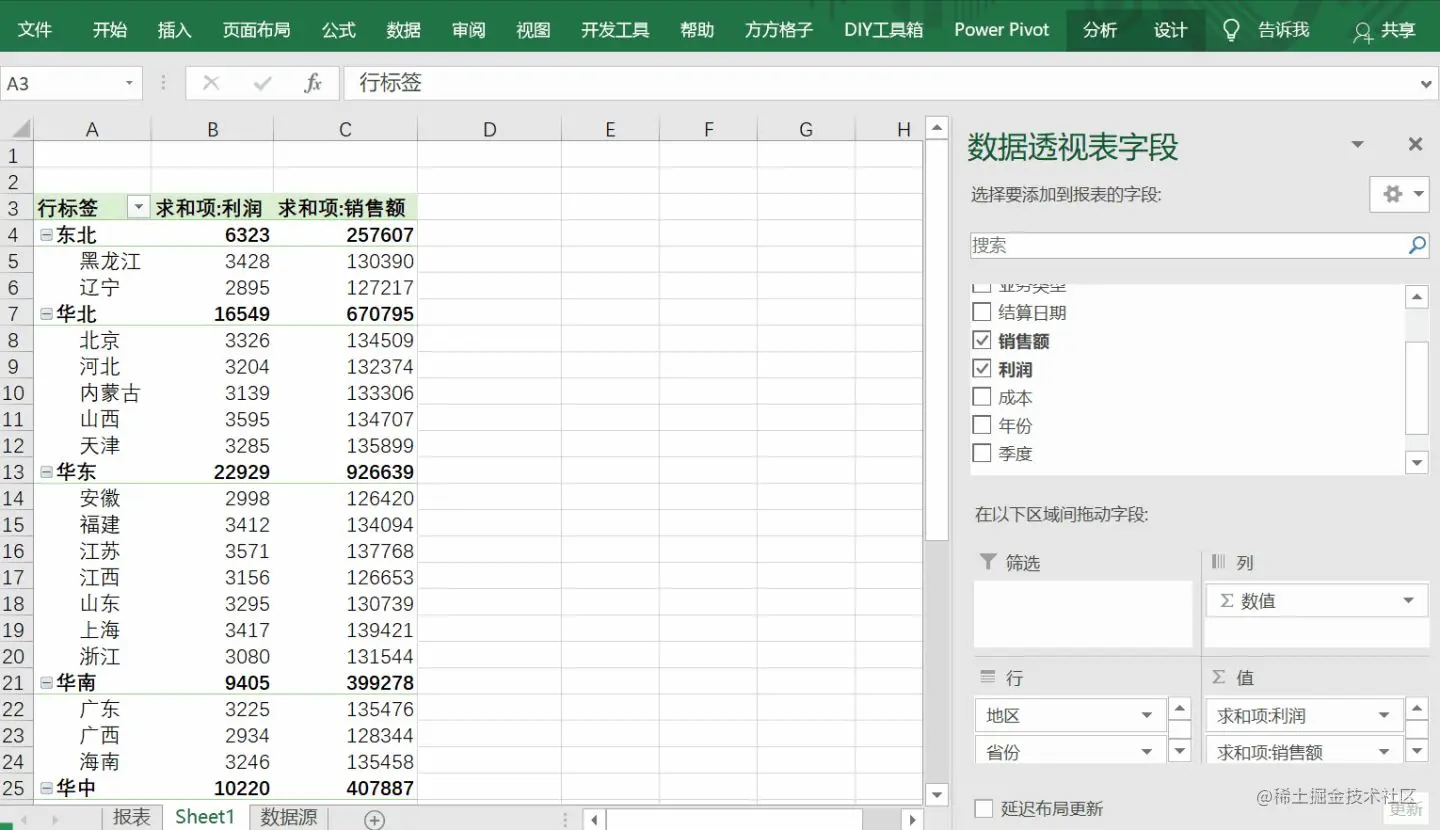
Task: Switch to the 数据源 sheet tab
Action: tap(289, 817)
